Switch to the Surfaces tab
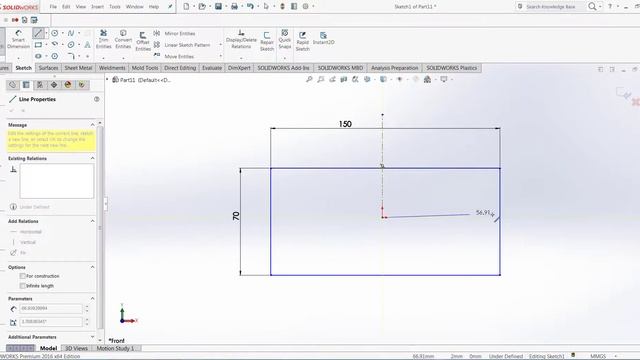 [48, 68]
